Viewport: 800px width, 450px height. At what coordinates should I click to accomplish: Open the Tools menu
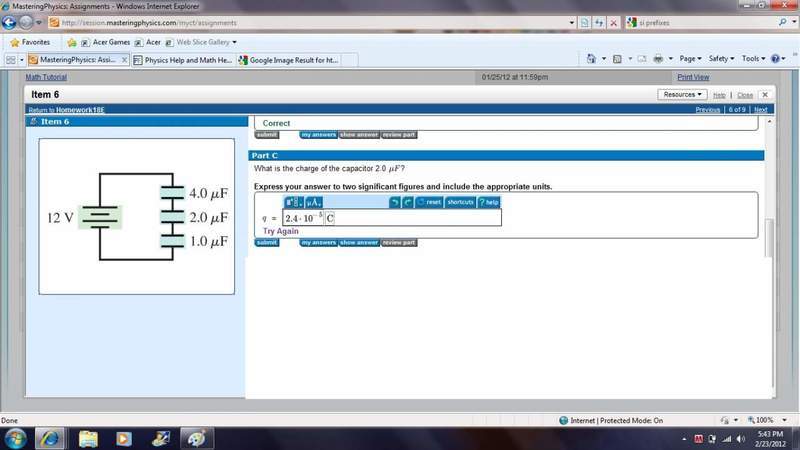pos(753,59)
